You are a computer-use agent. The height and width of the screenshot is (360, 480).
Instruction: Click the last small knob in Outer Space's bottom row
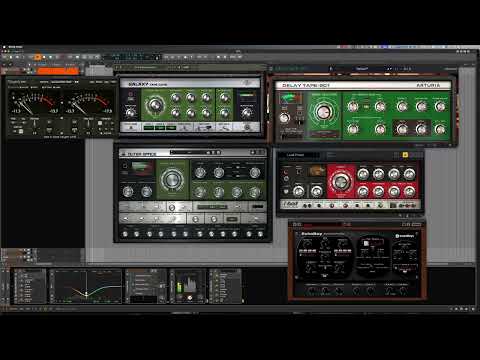pyautogui.click(x=261, y=234)
